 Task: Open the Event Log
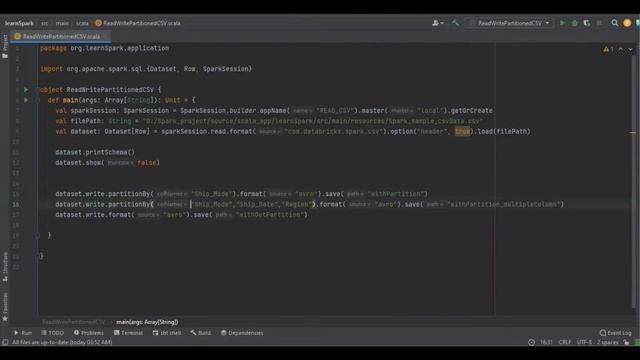(x=616, y=333)
